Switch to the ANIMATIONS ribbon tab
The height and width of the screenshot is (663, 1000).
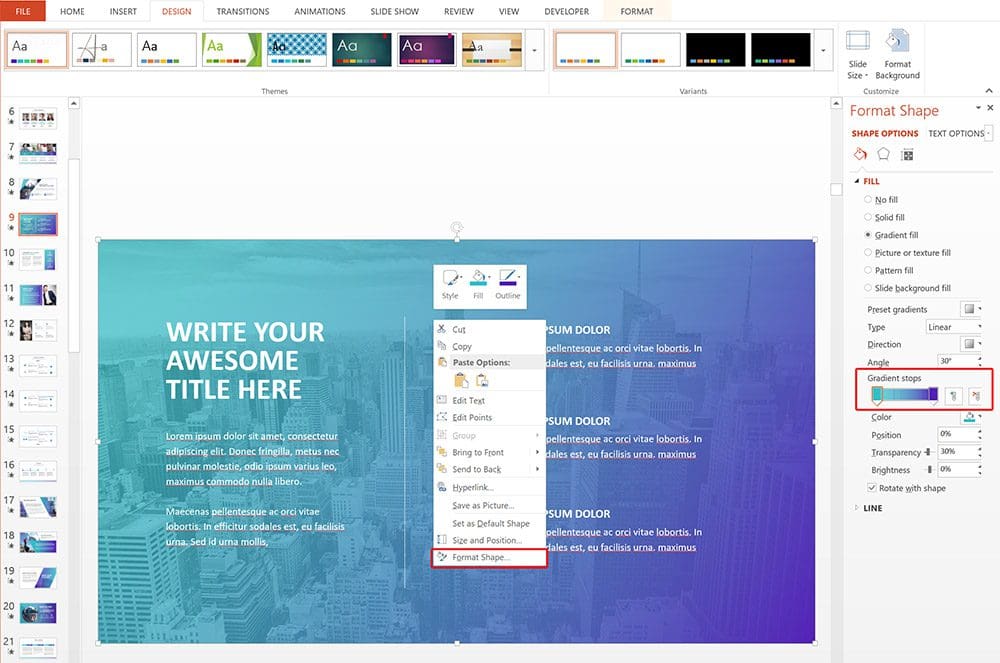tap(319, 11)
